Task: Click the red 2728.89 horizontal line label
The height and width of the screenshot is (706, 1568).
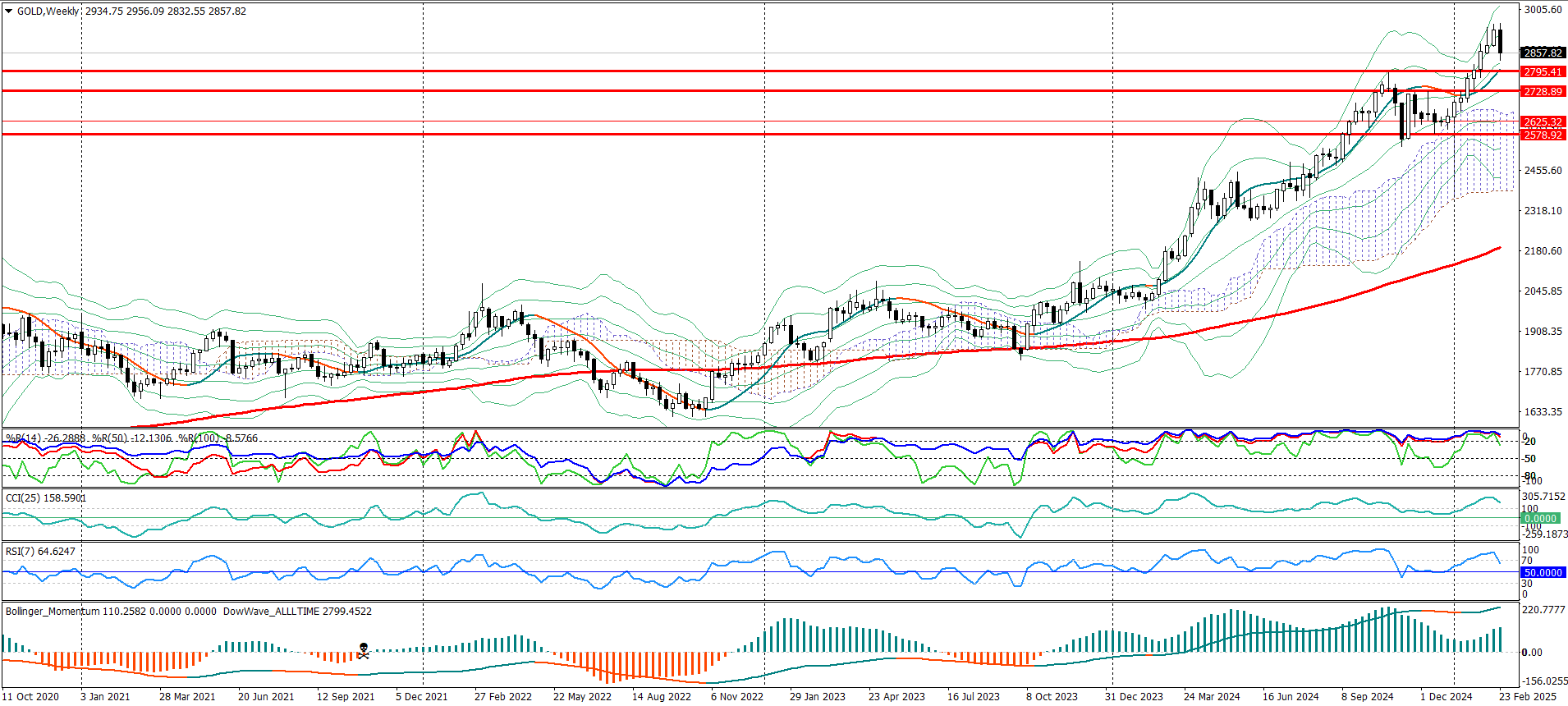Action: point(1543,92)
